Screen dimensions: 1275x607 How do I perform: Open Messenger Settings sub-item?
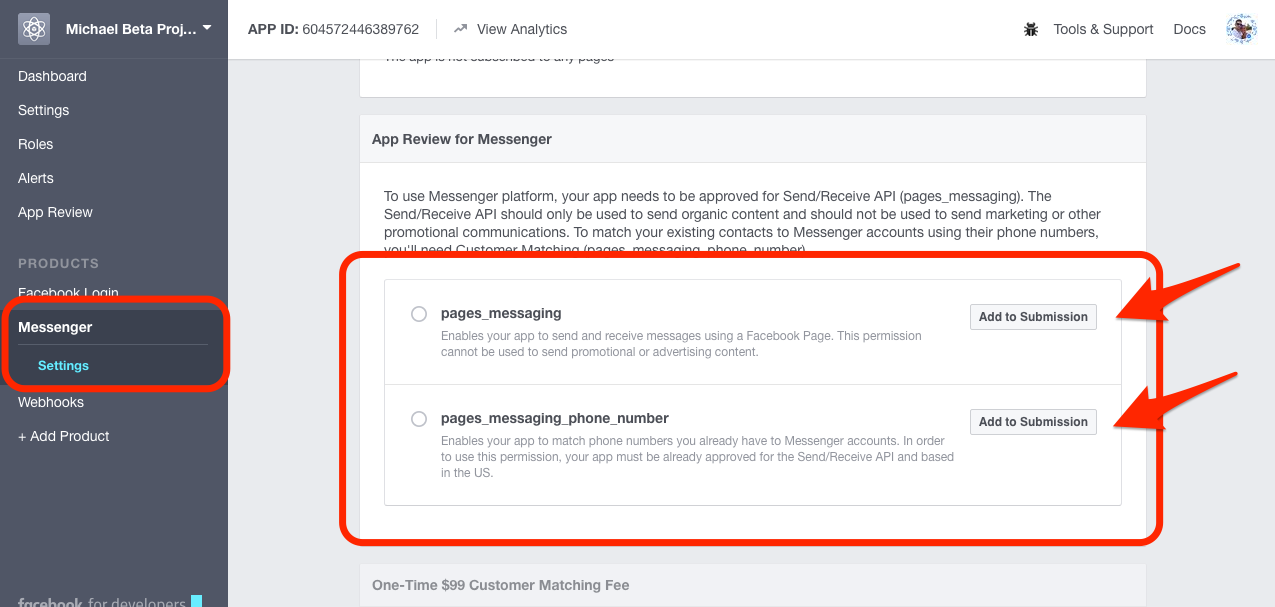point(63,365)
